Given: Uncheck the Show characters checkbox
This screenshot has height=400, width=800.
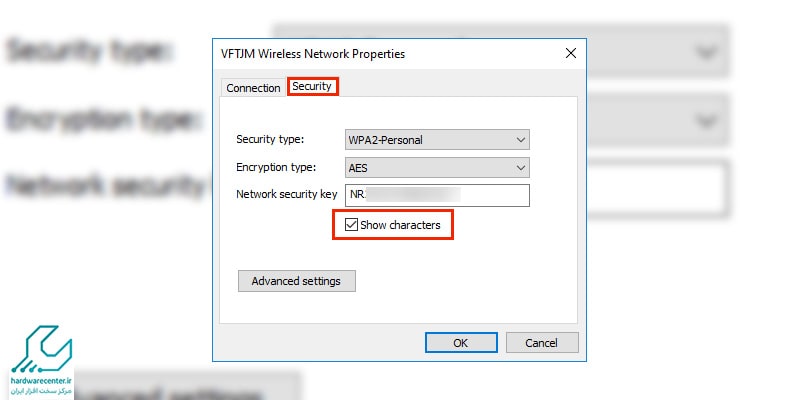Looking at the screenshot, I should [351, 224].
